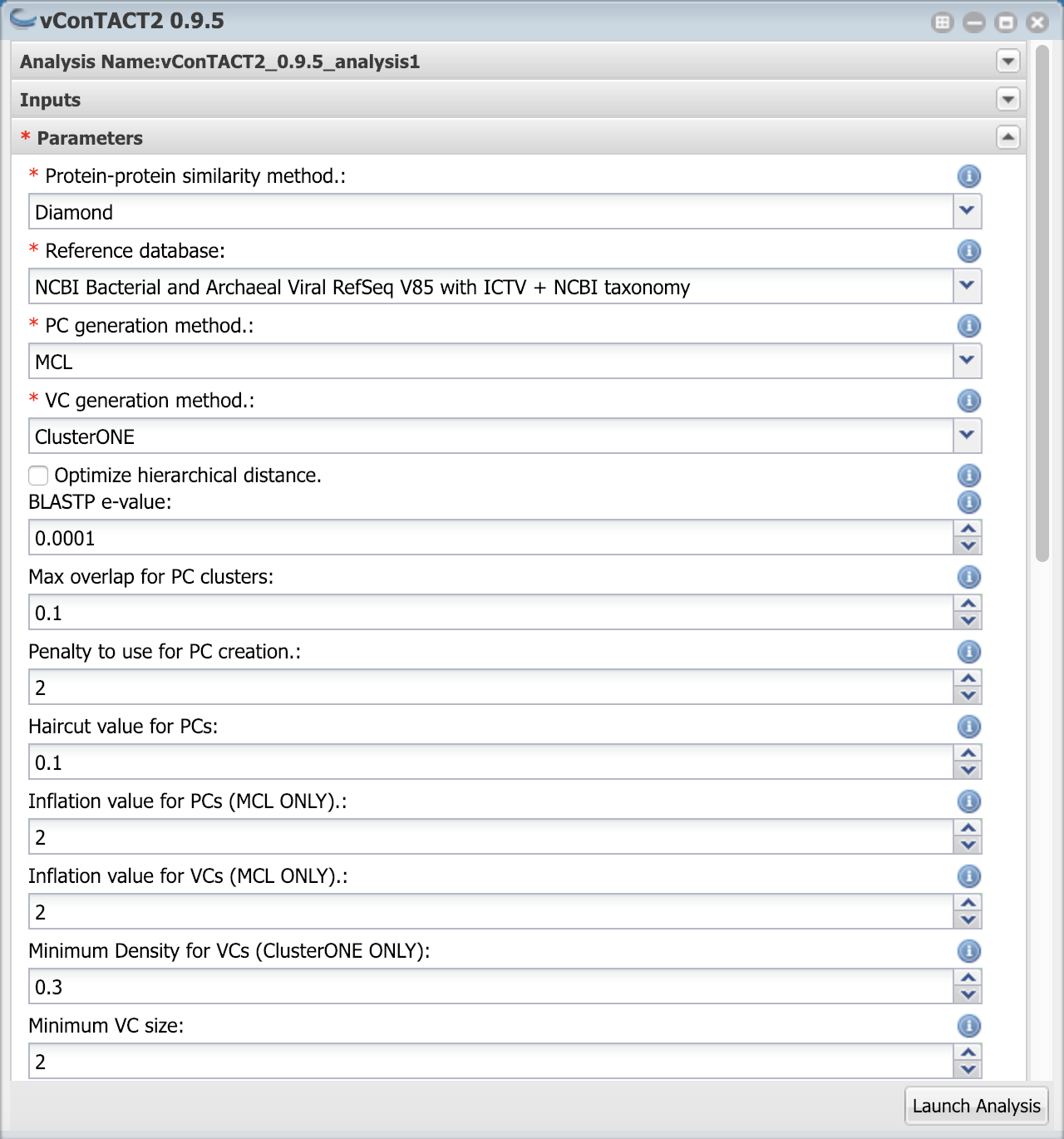Screen dimensions: 1064x1139
Task: View info for PC generation method
Action: [x=968, y=326]
